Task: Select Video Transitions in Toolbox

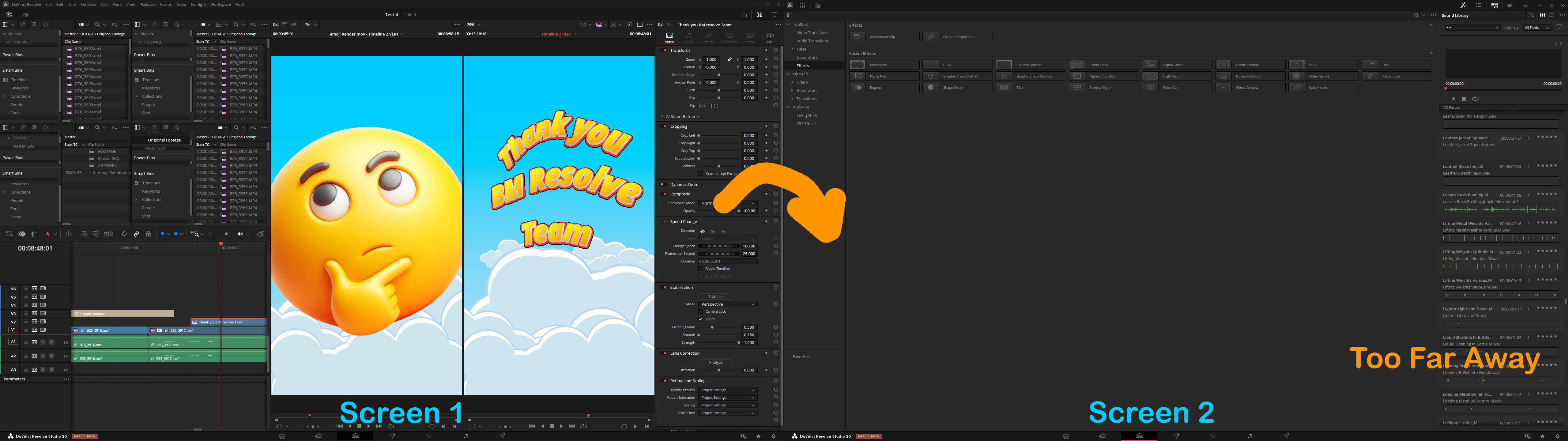Action: pyautogui.click(x=812, y=33)
